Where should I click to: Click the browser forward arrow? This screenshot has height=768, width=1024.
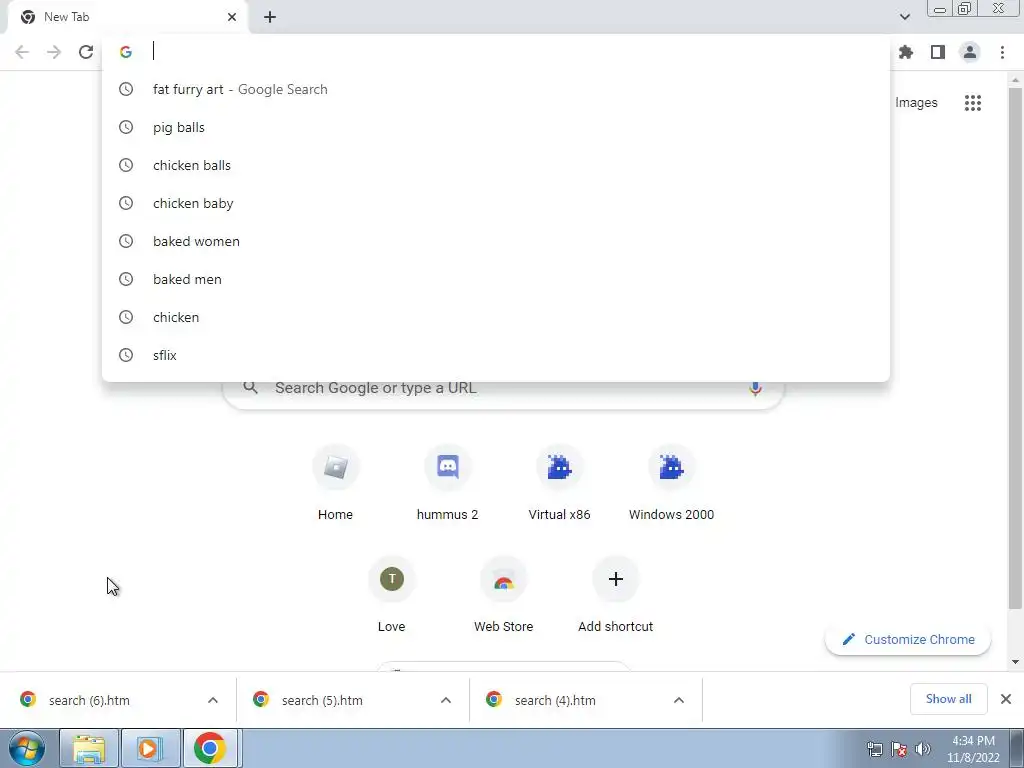click(54, 52)
